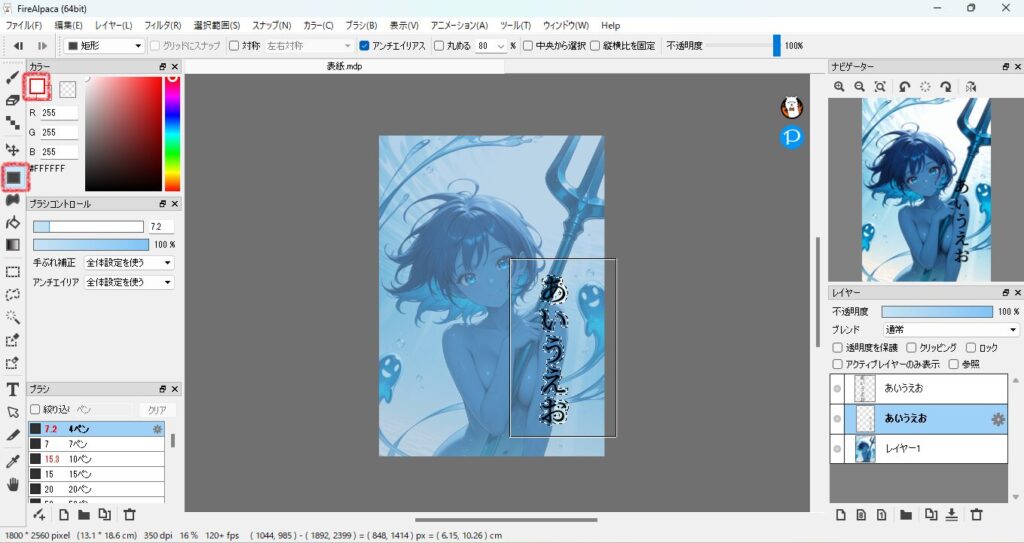Screen dimensions: 1024x543
Task: Pick color from saturation gradient square
Action: [x=123, y=133]
